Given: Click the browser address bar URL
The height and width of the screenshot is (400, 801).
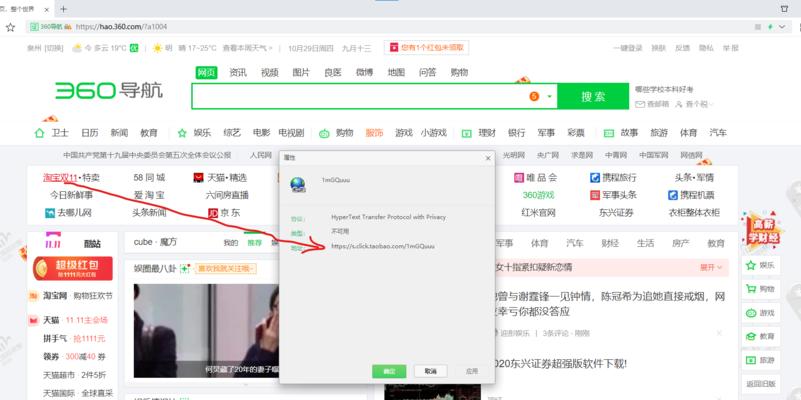Looking at the screenshot, I should (x=121, y=27).
